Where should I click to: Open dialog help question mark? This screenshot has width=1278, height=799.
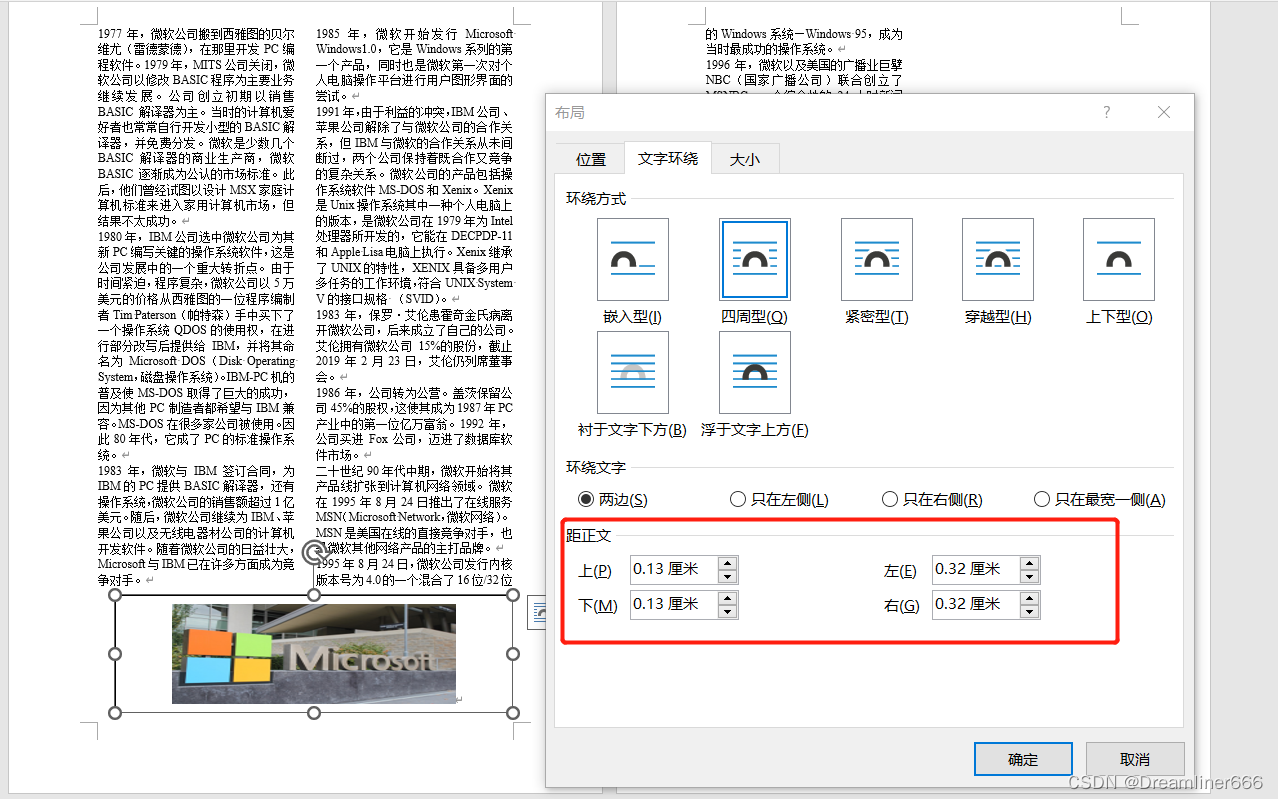(x=1107, y=112)
